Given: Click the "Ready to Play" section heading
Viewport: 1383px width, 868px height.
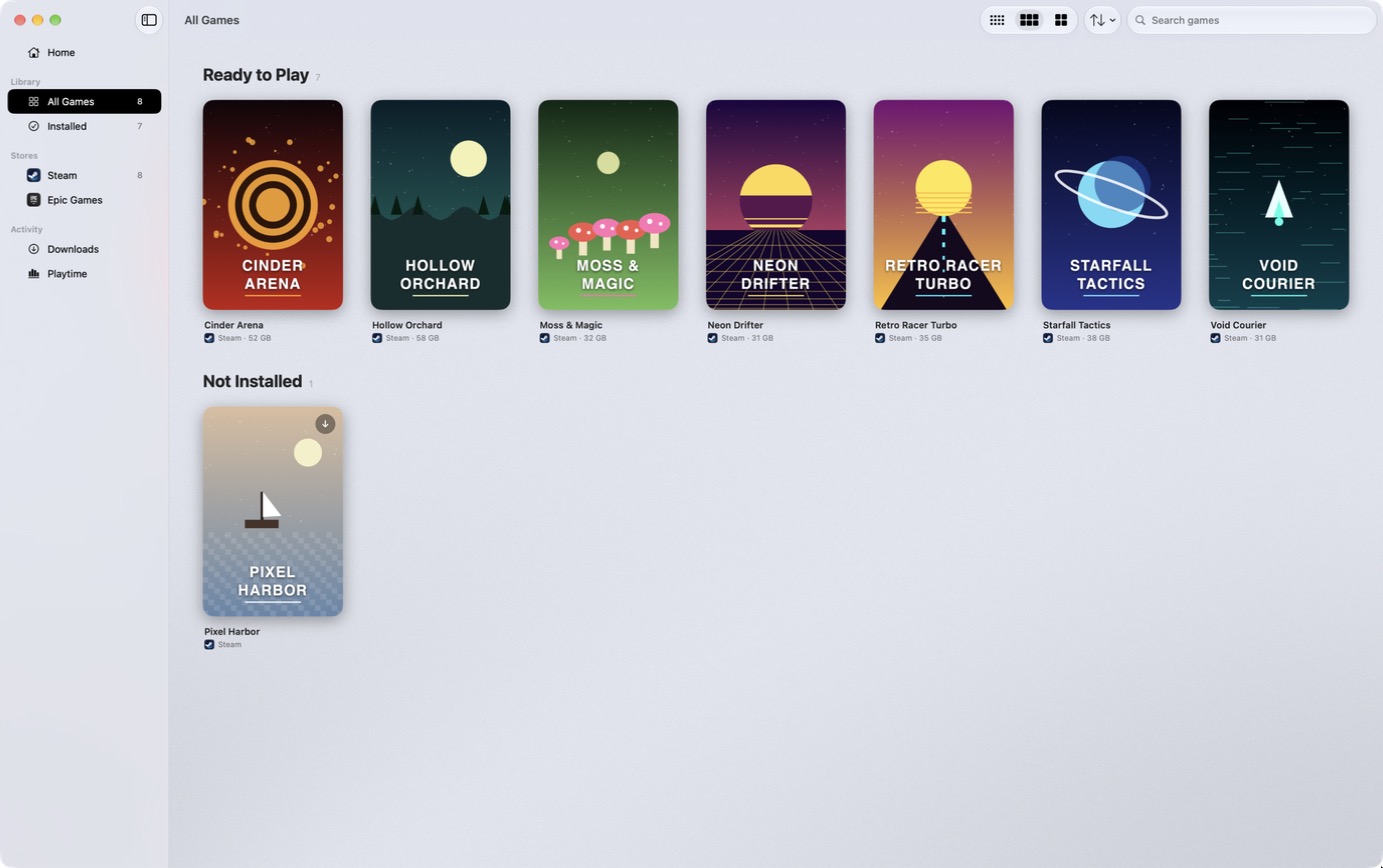Looking at the screenshot, I should tap(256, 75).
